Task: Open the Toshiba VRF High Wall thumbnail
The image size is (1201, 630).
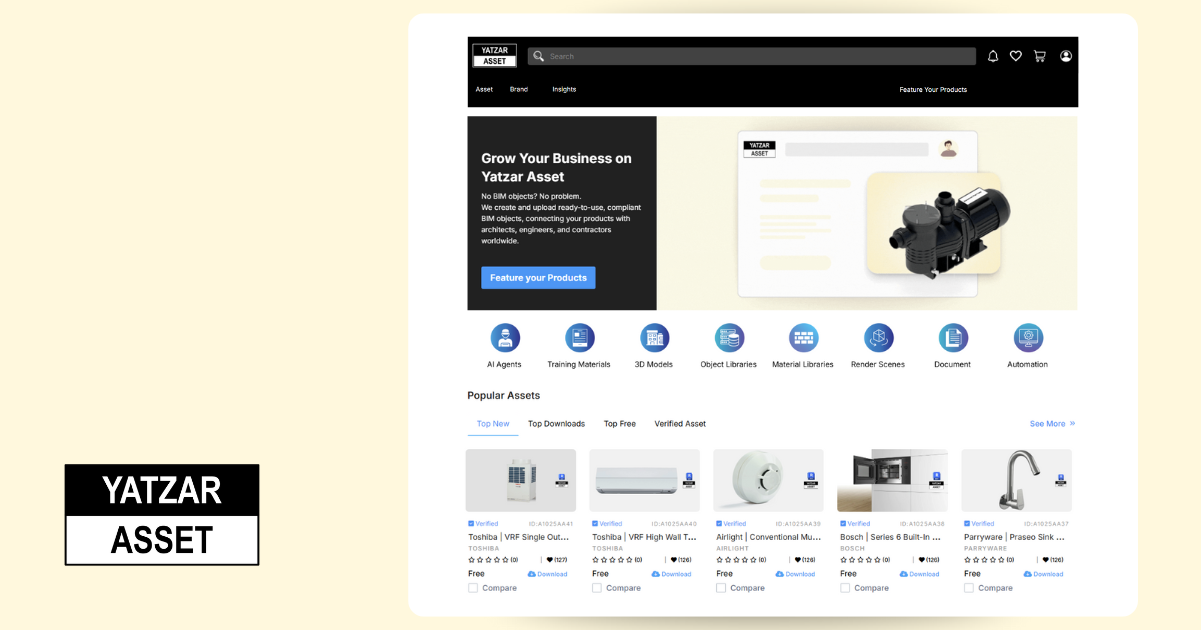Action: tap(645, 480)
